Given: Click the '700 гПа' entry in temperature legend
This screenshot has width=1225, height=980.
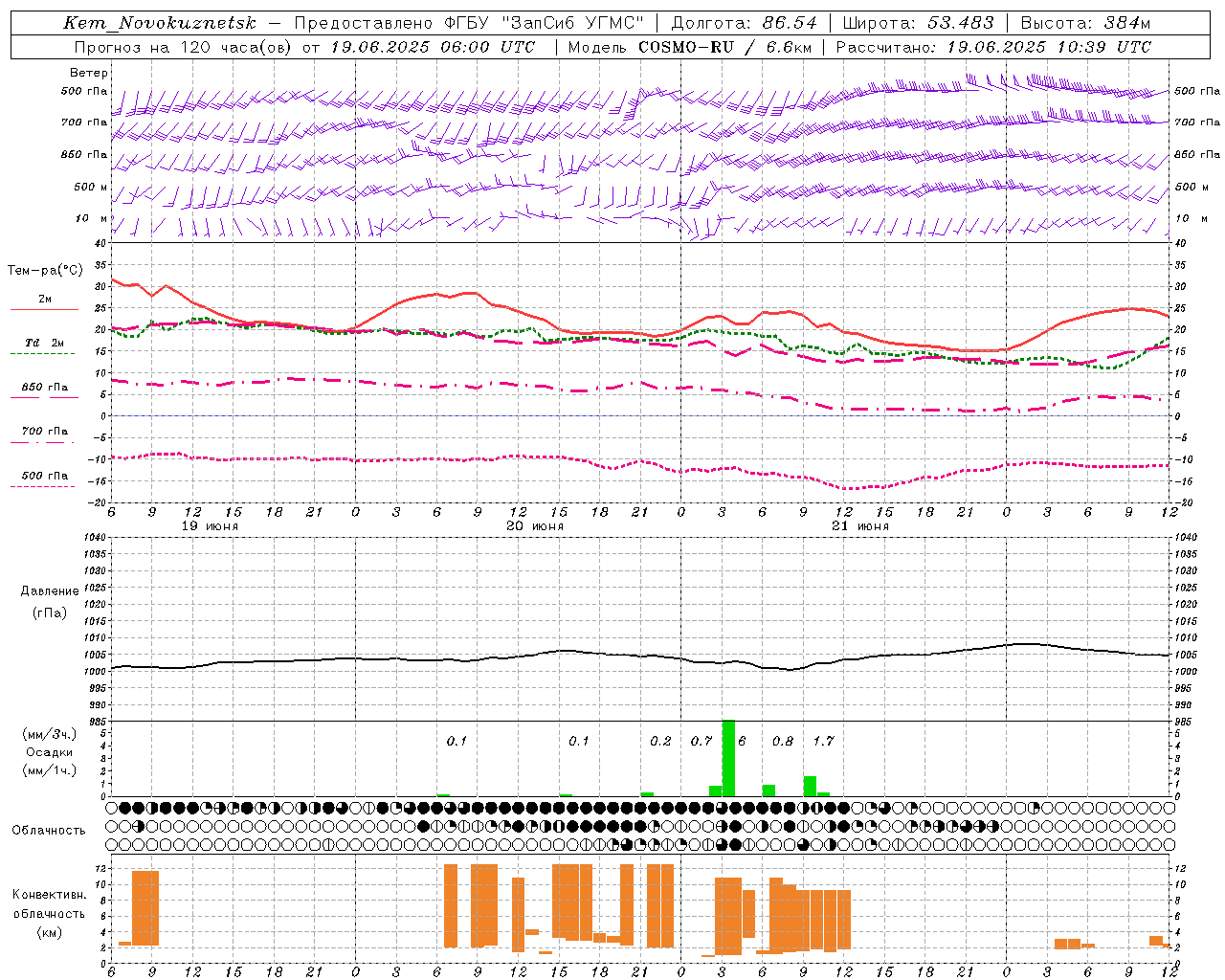Looking at the screenshot, I should (x=45, y=432).
